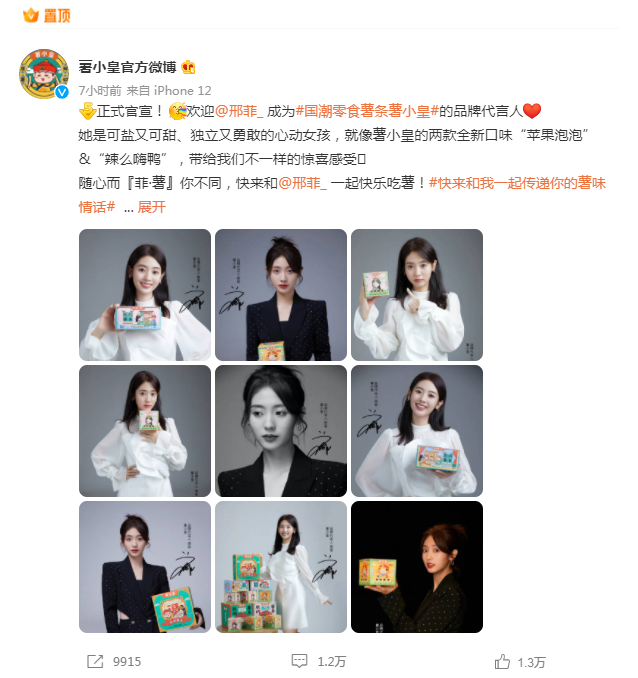The width and height of the screenshot is (638, 678).
Task: Open the first @邢菲_ mention
Action: [x=239, y=112]
